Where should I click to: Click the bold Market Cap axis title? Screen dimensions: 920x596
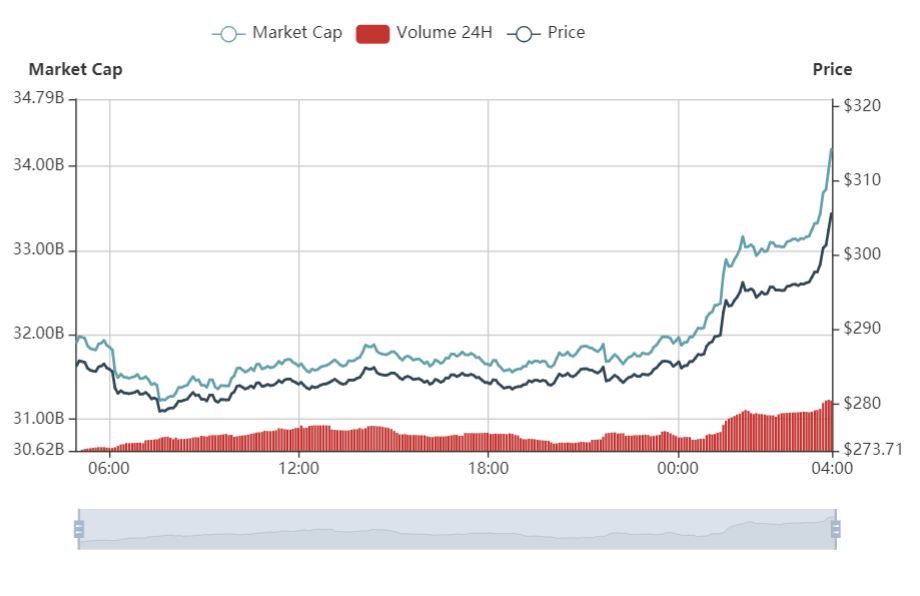tap(75, 69)
